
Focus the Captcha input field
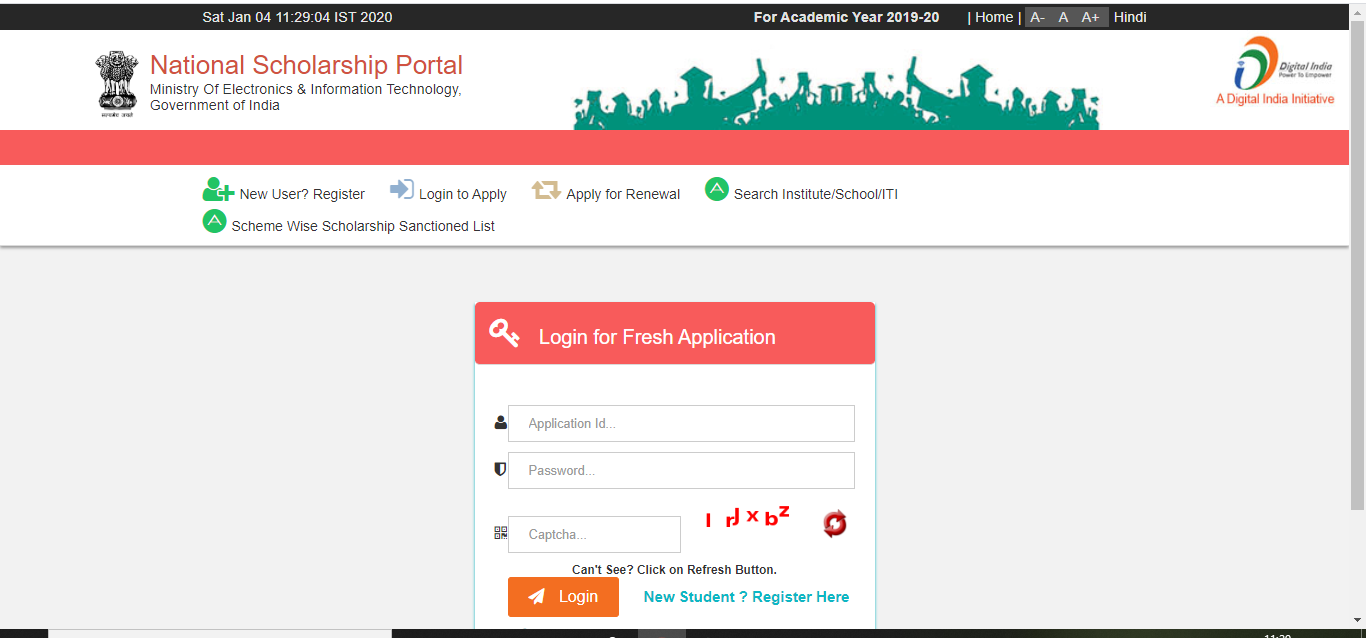coord(594,534)
